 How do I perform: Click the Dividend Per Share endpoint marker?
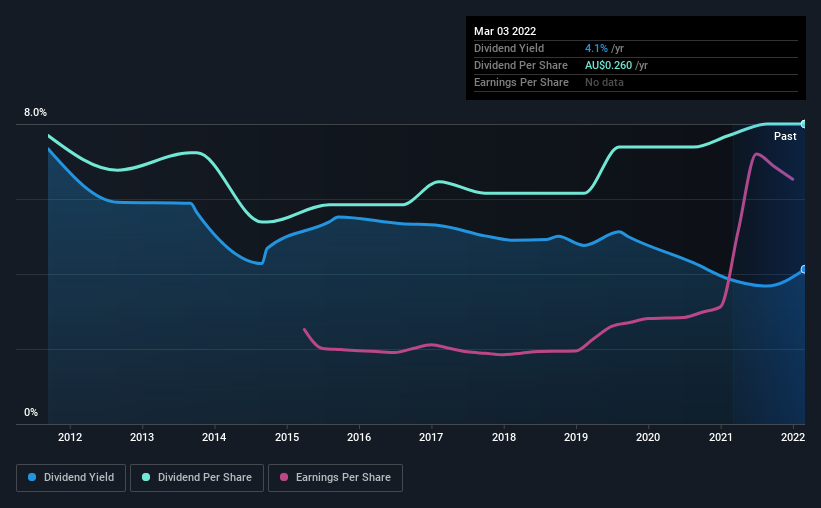tap(803, 124)
